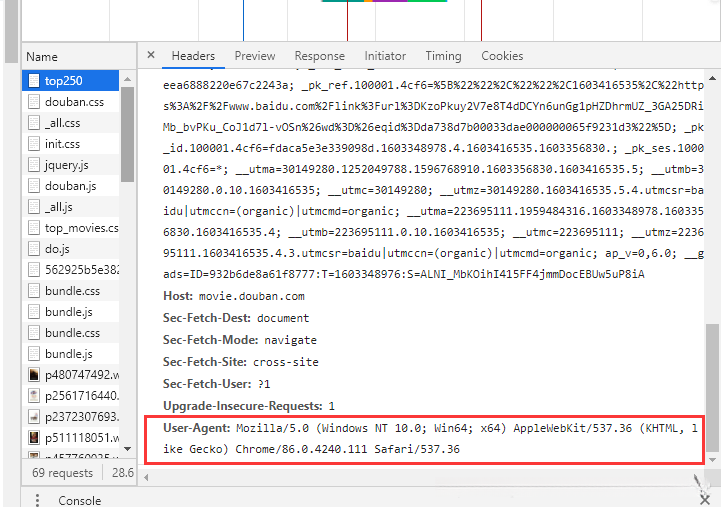
Task: Click the file icon beside douban.css
Action: point(34,102)
